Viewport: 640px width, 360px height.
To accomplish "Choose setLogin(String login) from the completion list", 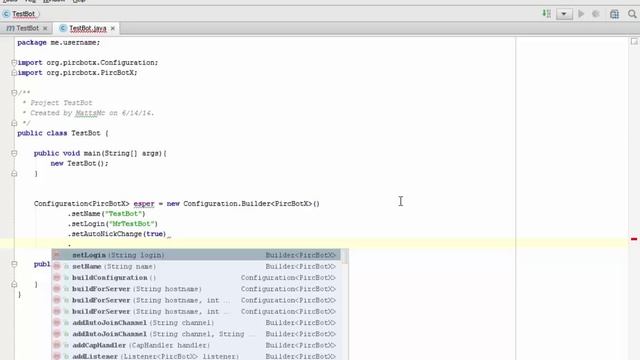I will pyautogui.click(x=196, y=255).
